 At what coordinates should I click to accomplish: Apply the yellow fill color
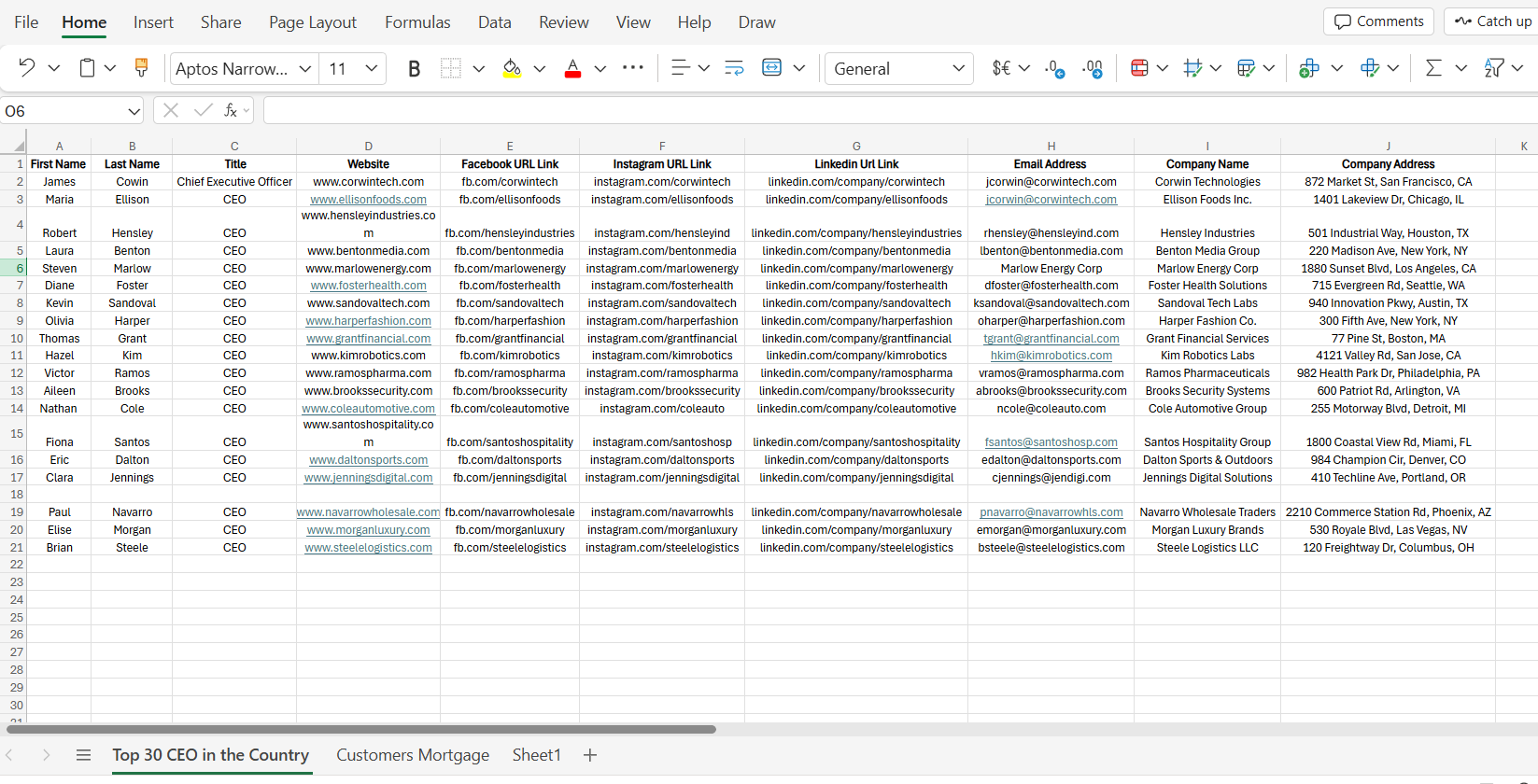click(512, 68)
